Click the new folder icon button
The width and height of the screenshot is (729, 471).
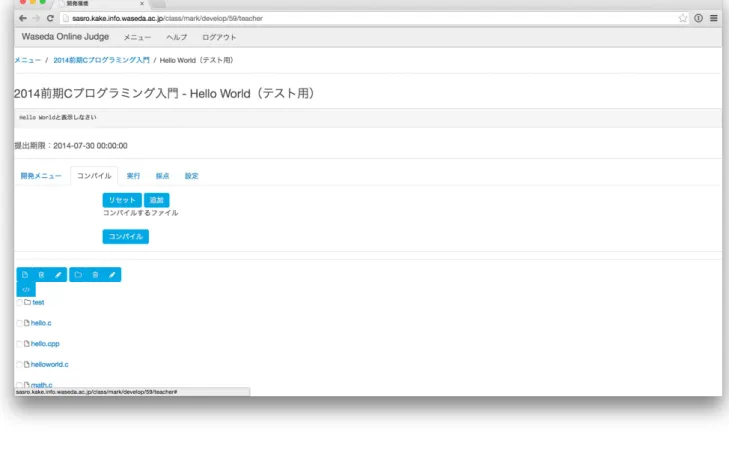point(78,275)
